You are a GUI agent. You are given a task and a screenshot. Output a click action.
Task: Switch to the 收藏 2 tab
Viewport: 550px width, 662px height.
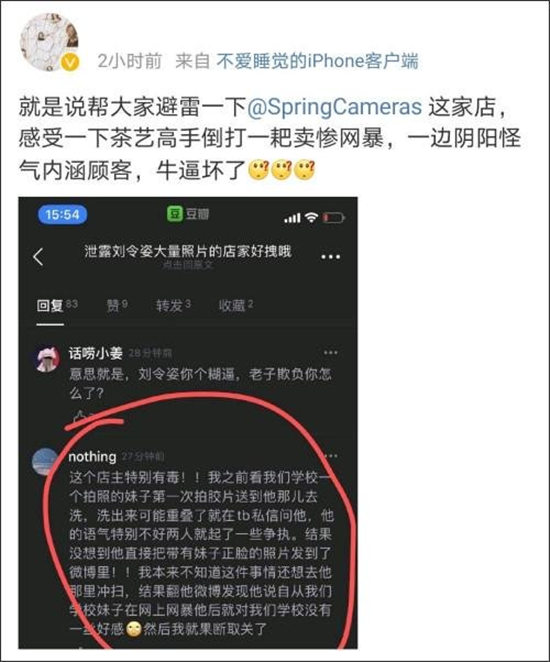236,305
